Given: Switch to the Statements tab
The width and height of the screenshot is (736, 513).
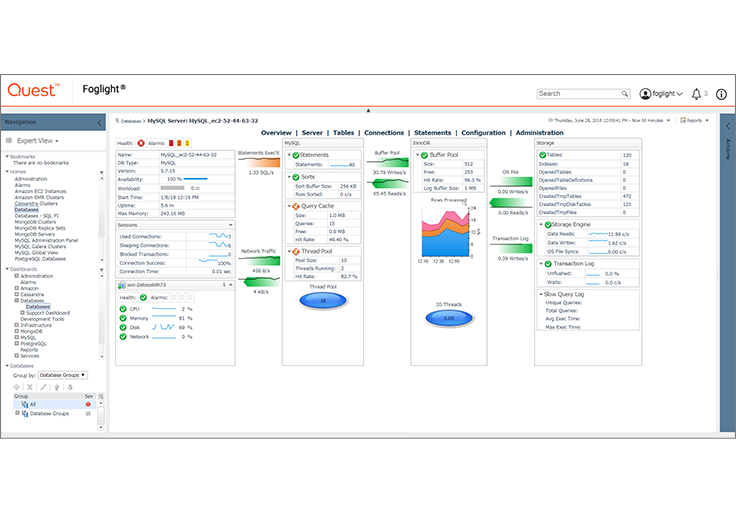Looking at the screenshot, I should pos(432,133).
